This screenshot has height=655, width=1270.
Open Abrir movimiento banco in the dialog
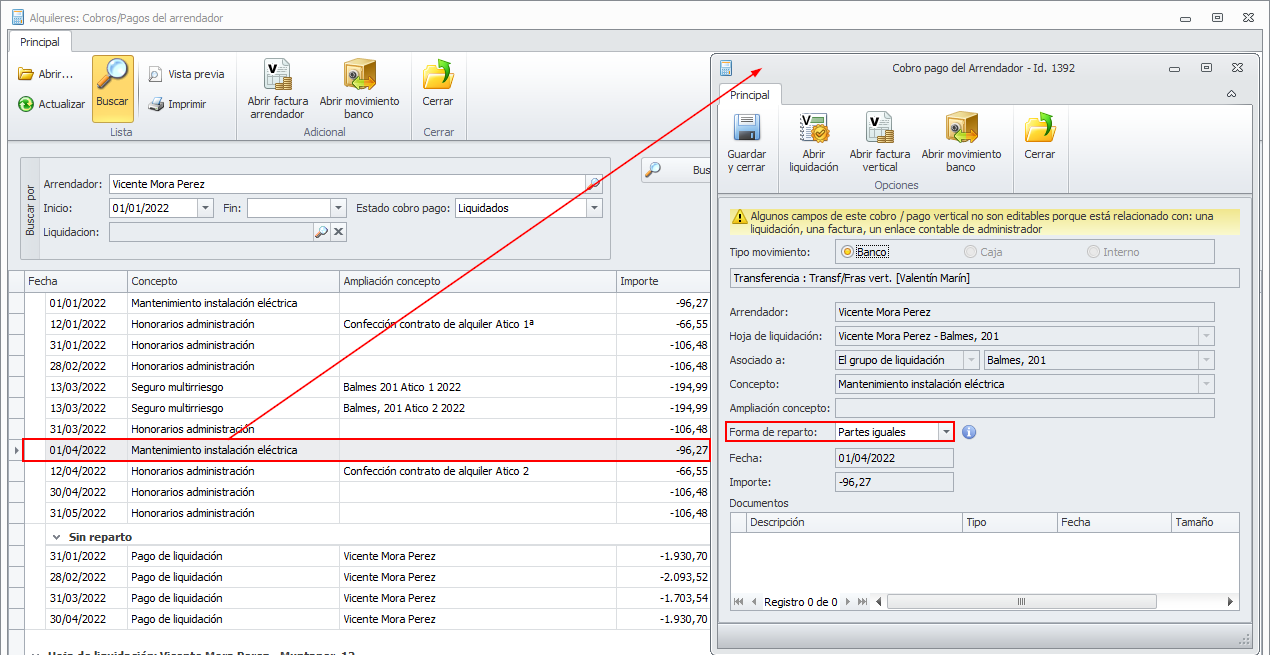click(x=961, y=143)
